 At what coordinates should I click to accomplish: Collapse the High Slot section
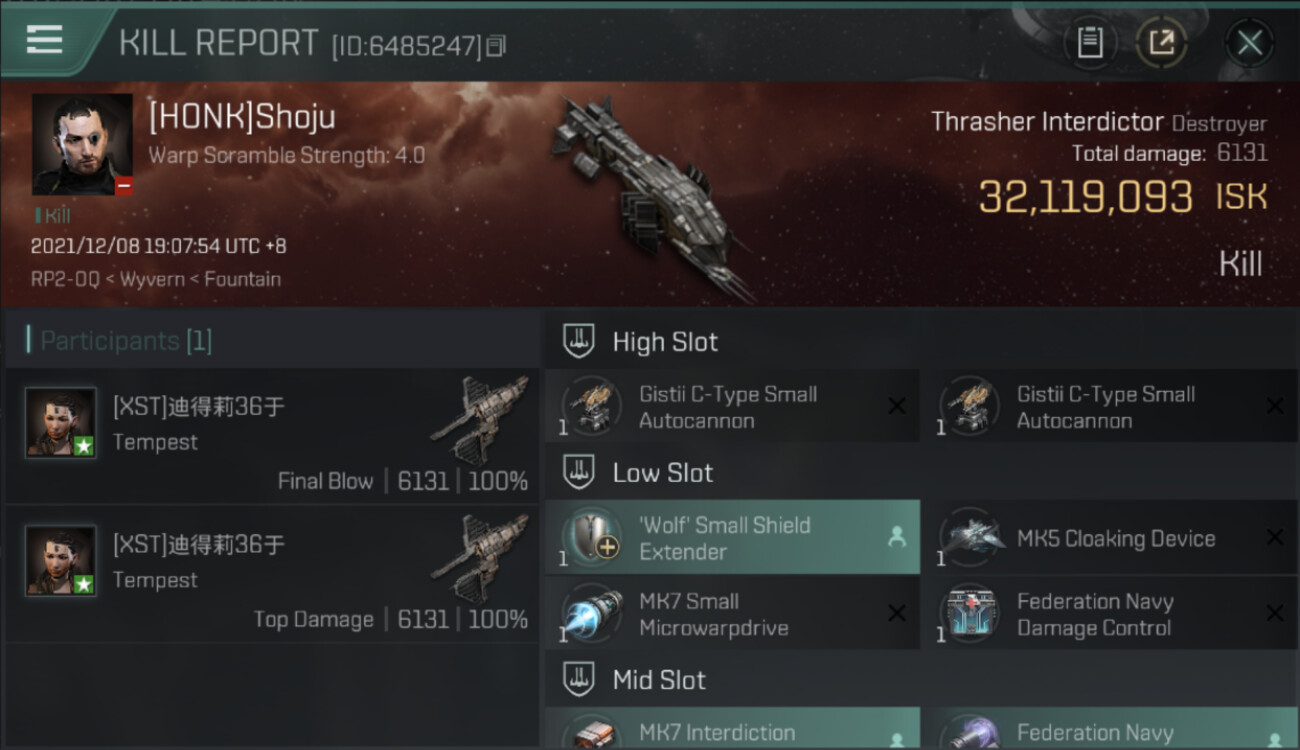click(579, 342)
